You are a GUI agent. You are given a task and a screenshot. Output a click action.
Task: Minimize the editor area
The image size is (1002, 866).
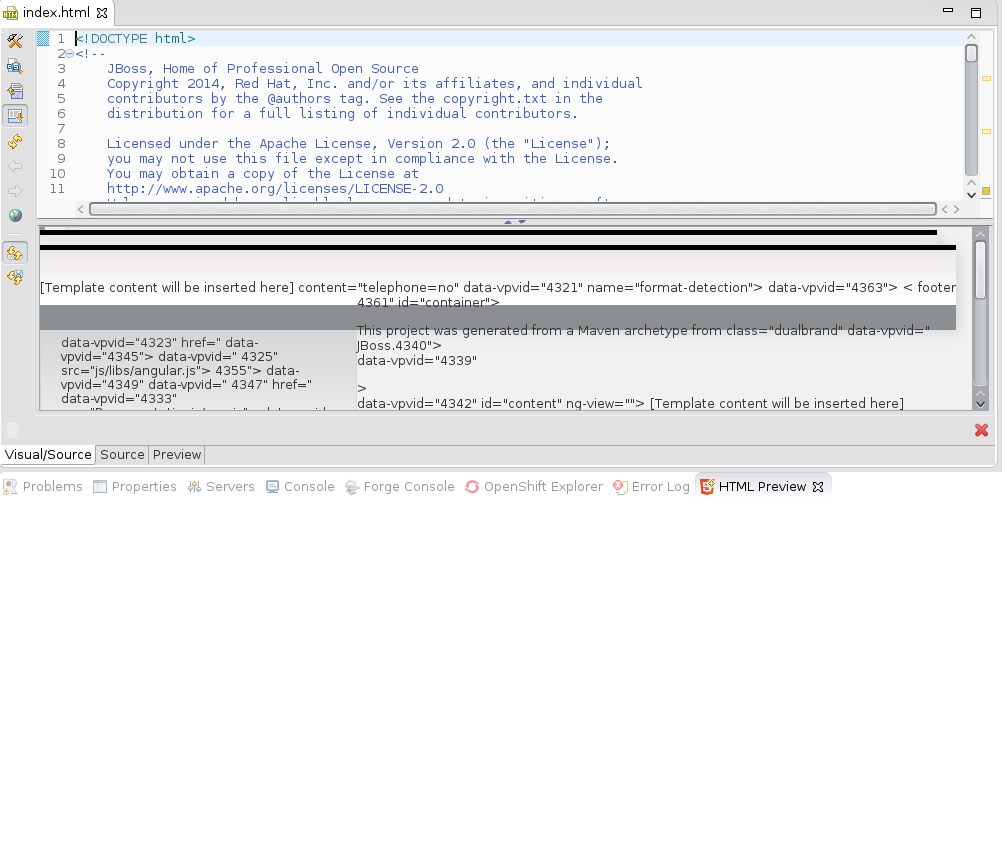pos(948,10)
